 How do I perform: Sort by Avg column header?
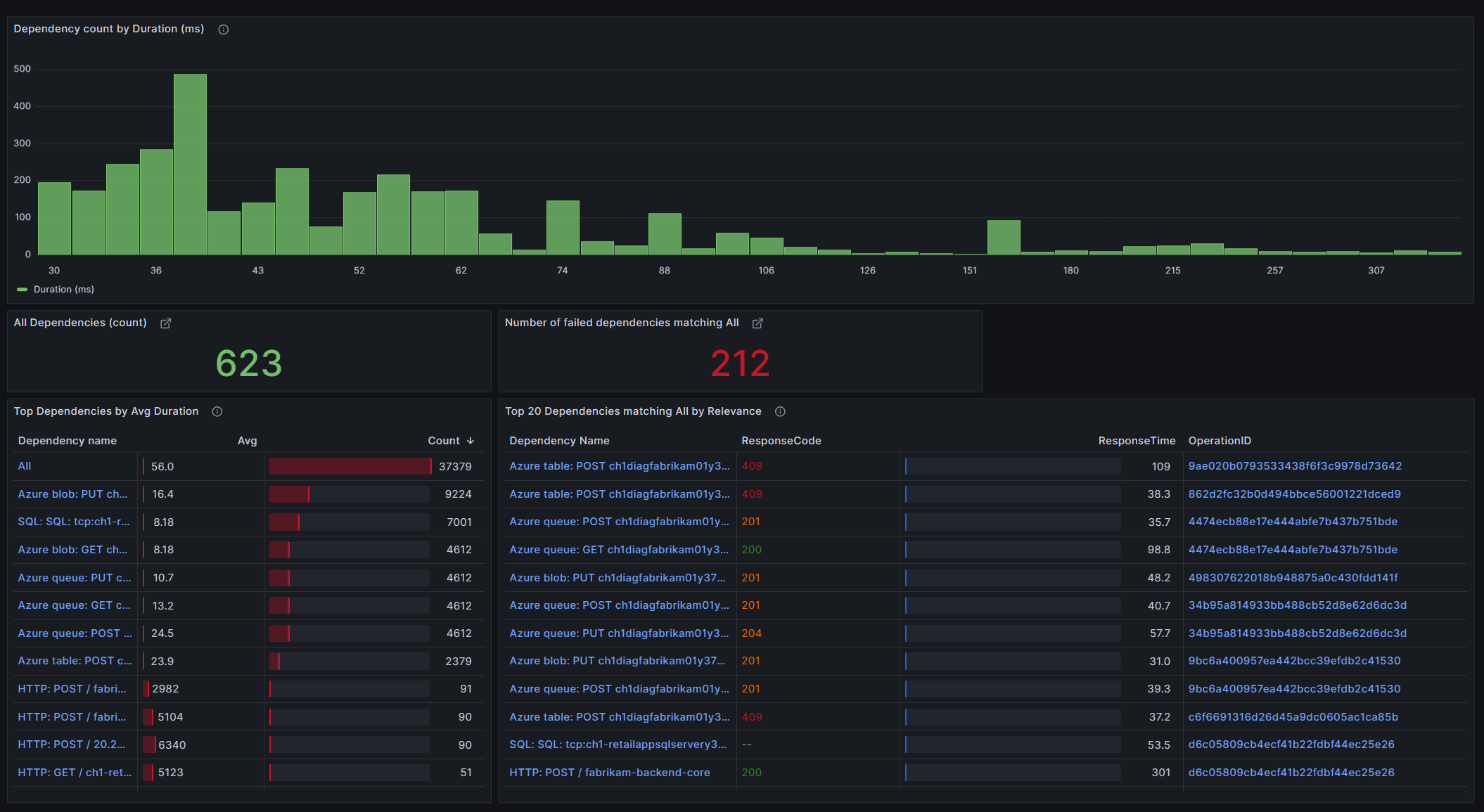click(x=247, y=441)
